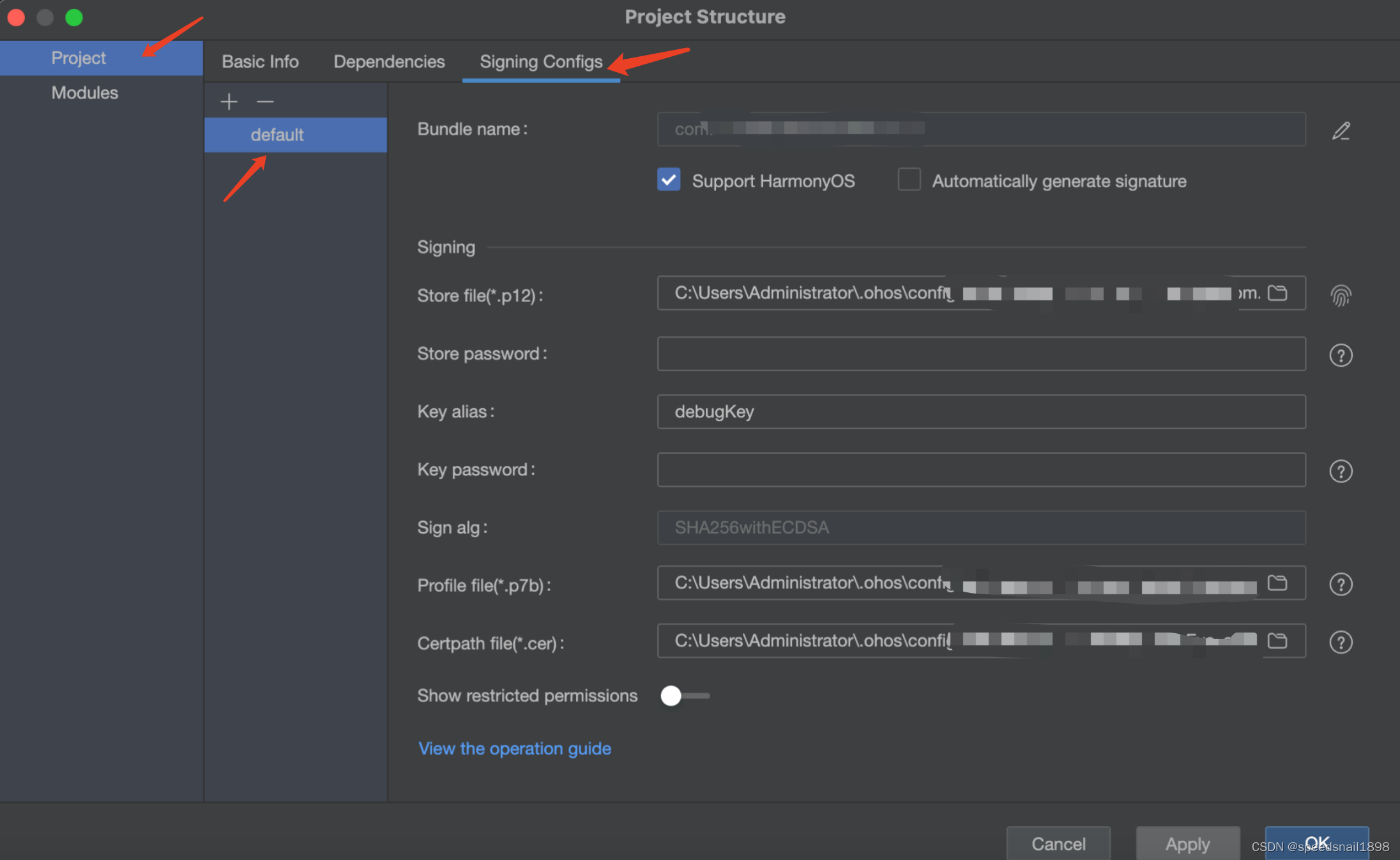Open the folder browser for Certpath file(*.cer)
This screenshot has width=1400, height=860.
click(x=1278, y=641)
